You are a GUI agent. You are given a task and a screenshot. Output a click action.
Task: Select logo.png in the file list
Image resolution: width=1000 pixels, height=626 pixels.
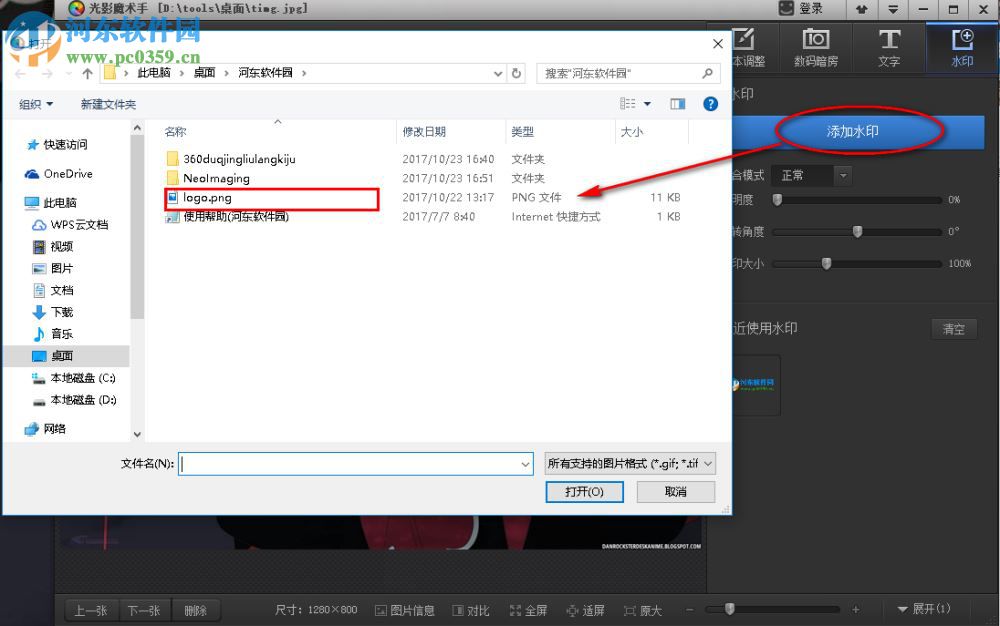click(207, 198)
